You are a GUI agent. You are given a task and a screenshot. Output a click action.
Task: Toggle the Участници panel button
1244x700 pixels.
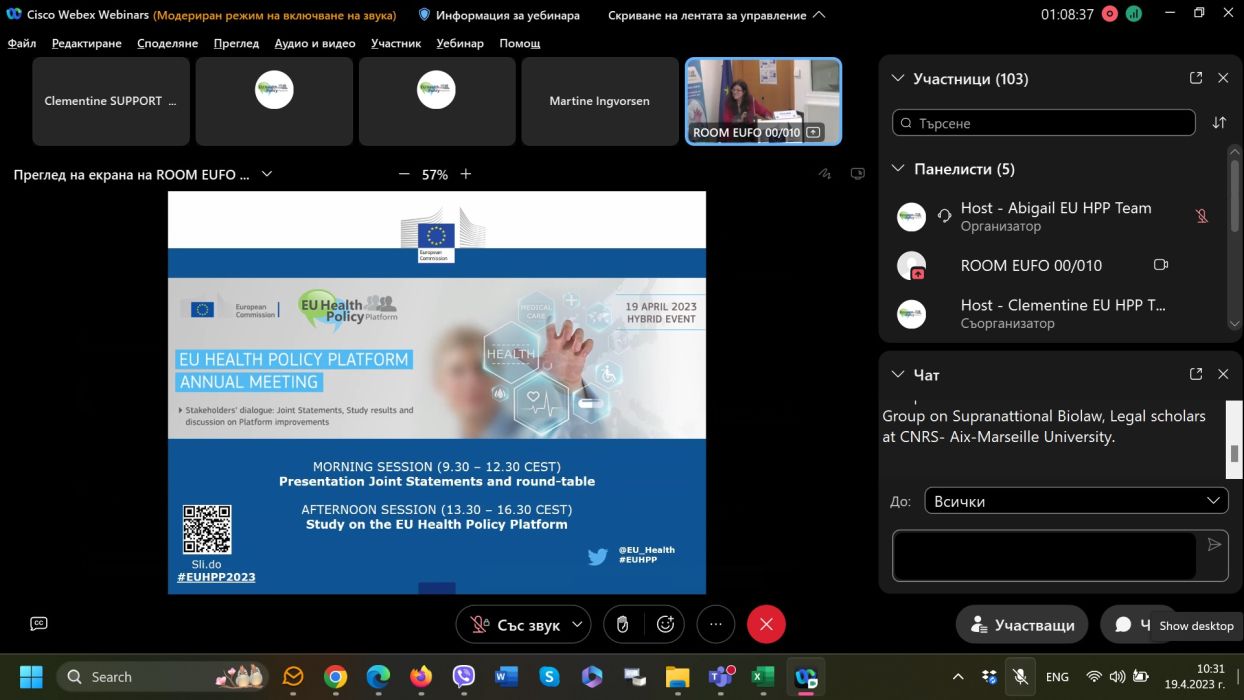click(1022, 625)
